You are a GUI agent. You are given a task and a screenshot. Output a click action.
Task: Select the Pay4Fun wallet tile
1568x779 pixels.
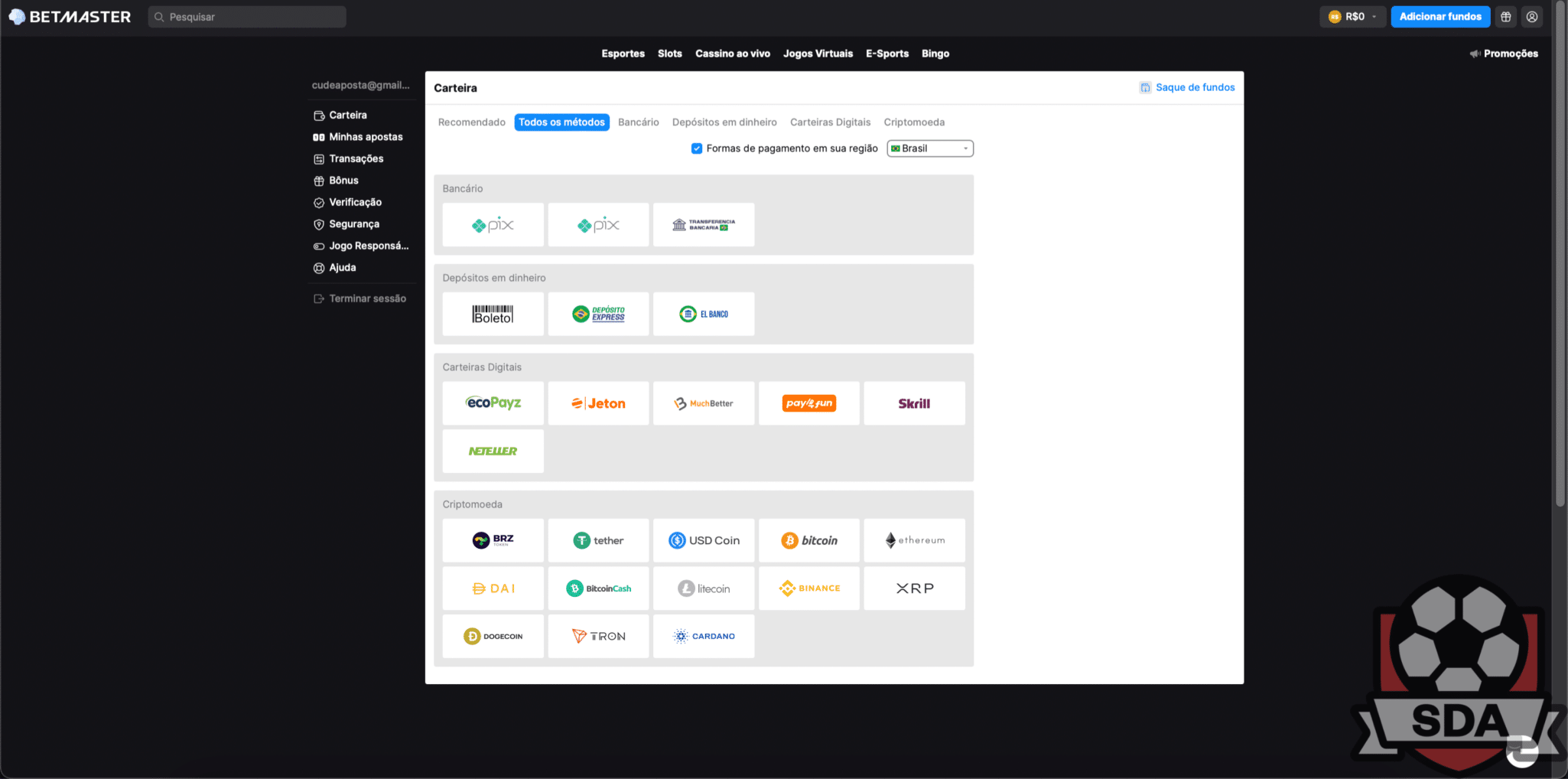[x=809, y=403]
